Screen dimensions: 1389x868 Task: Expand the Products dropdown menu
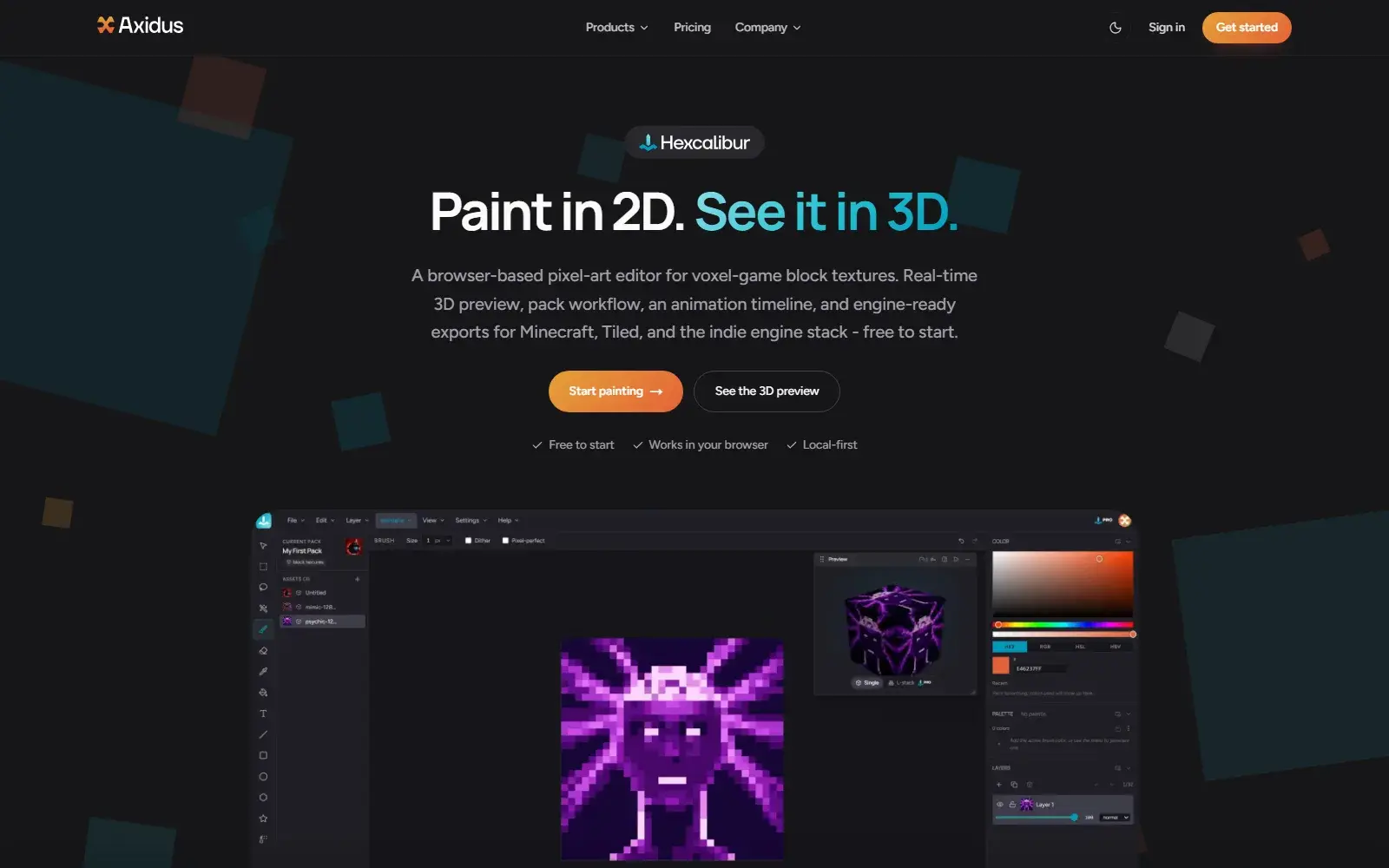[x=616, y=28]
